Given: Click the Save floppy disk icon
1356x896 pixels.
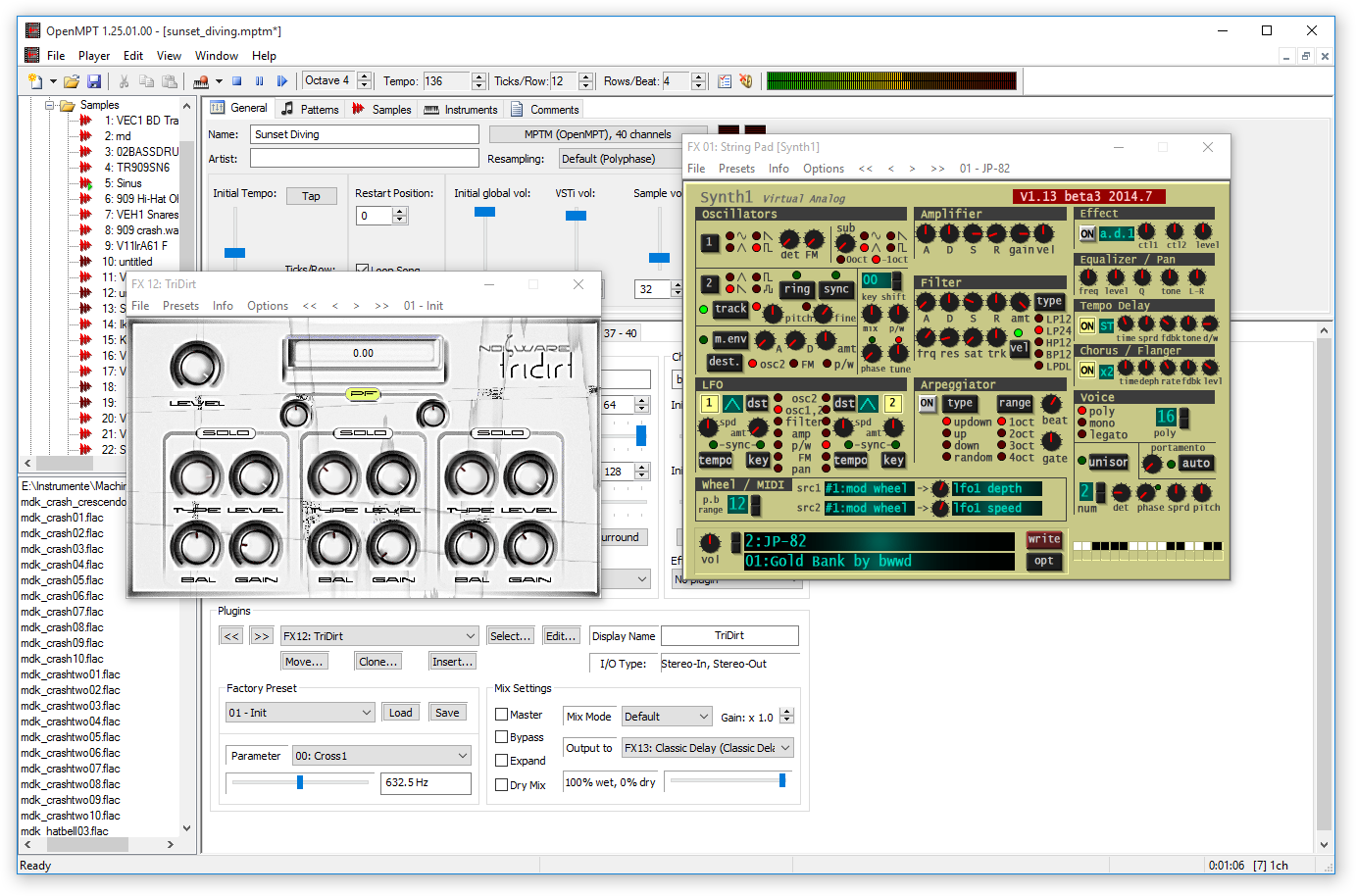Looking at the screenshot, I should [x=94, y=81].
